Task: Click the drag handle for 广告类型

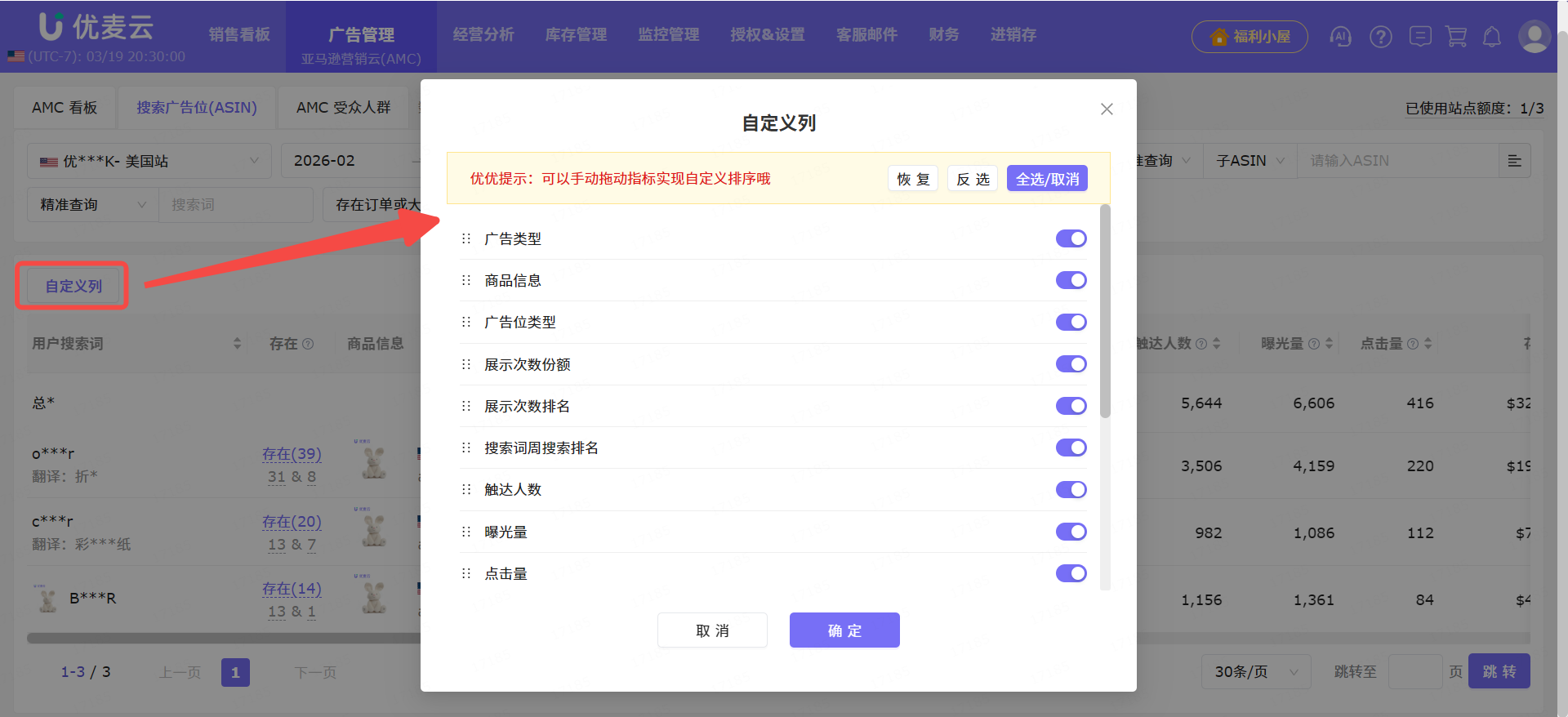Action: (466, 238)
